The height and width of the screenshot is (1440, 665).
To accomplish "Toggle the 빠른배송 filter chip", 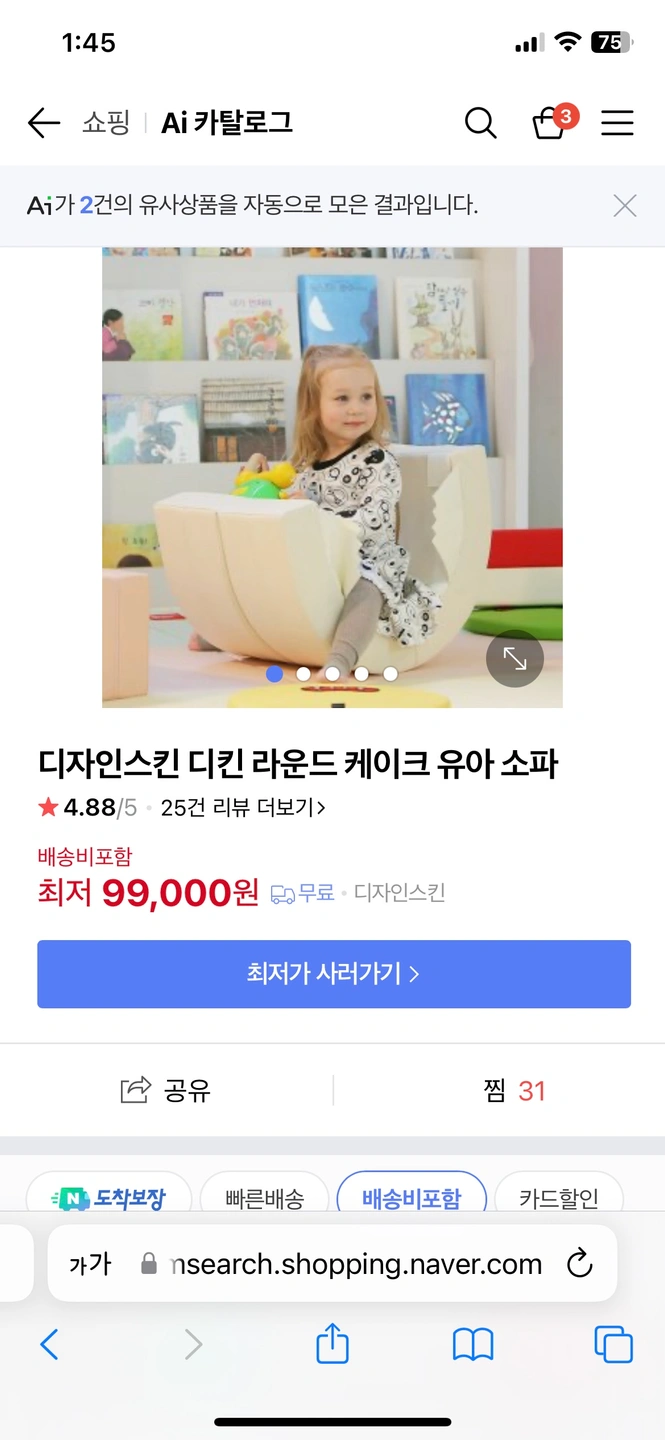I will (x=264, y=1198).
